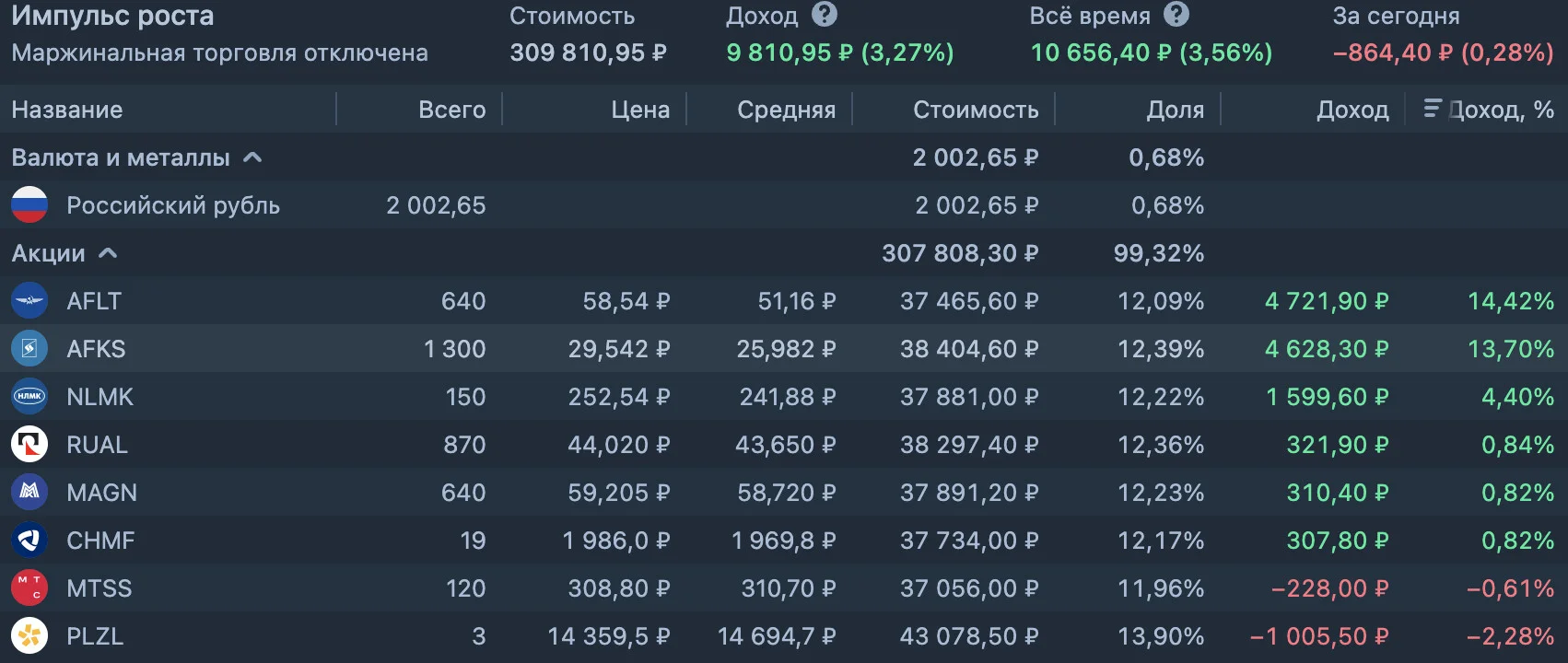The image size is (1568, 663).
Task: Select the NLMK ticker name
Action: (100, 397)
